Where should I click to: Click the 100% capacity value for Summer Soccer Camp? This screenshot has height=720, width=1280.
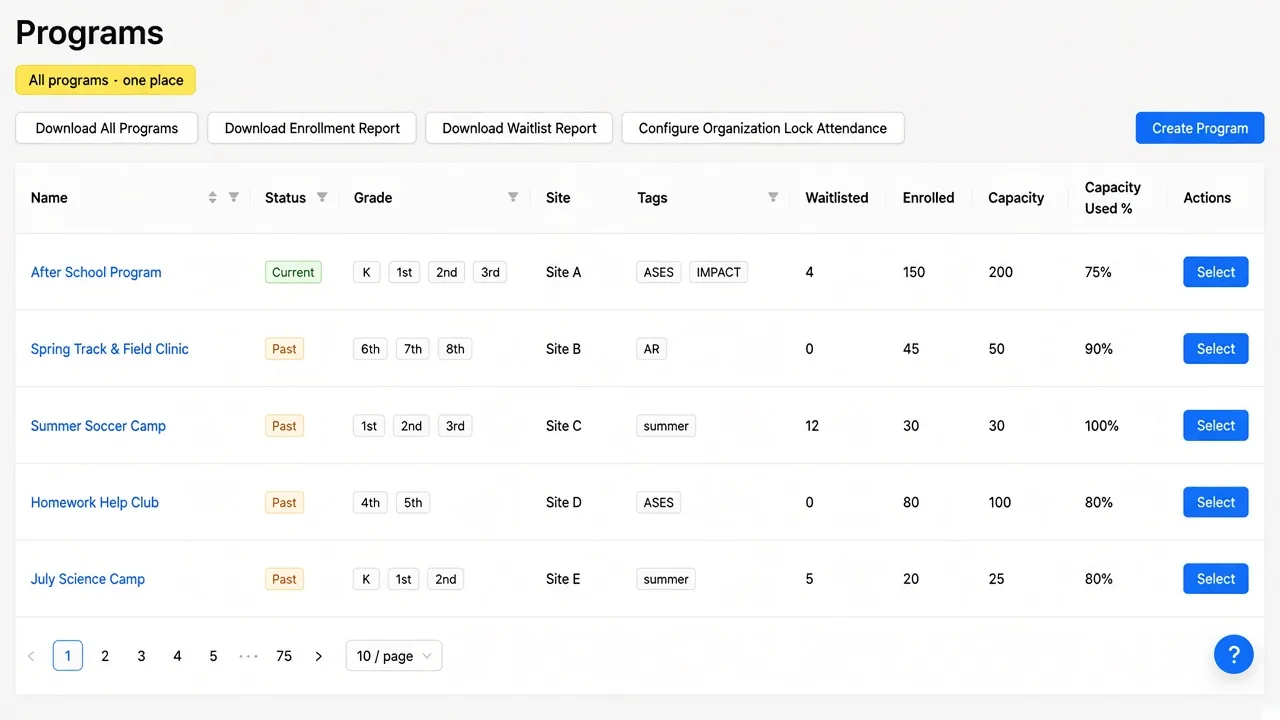pyautogui.click(x=1102, y=426)
